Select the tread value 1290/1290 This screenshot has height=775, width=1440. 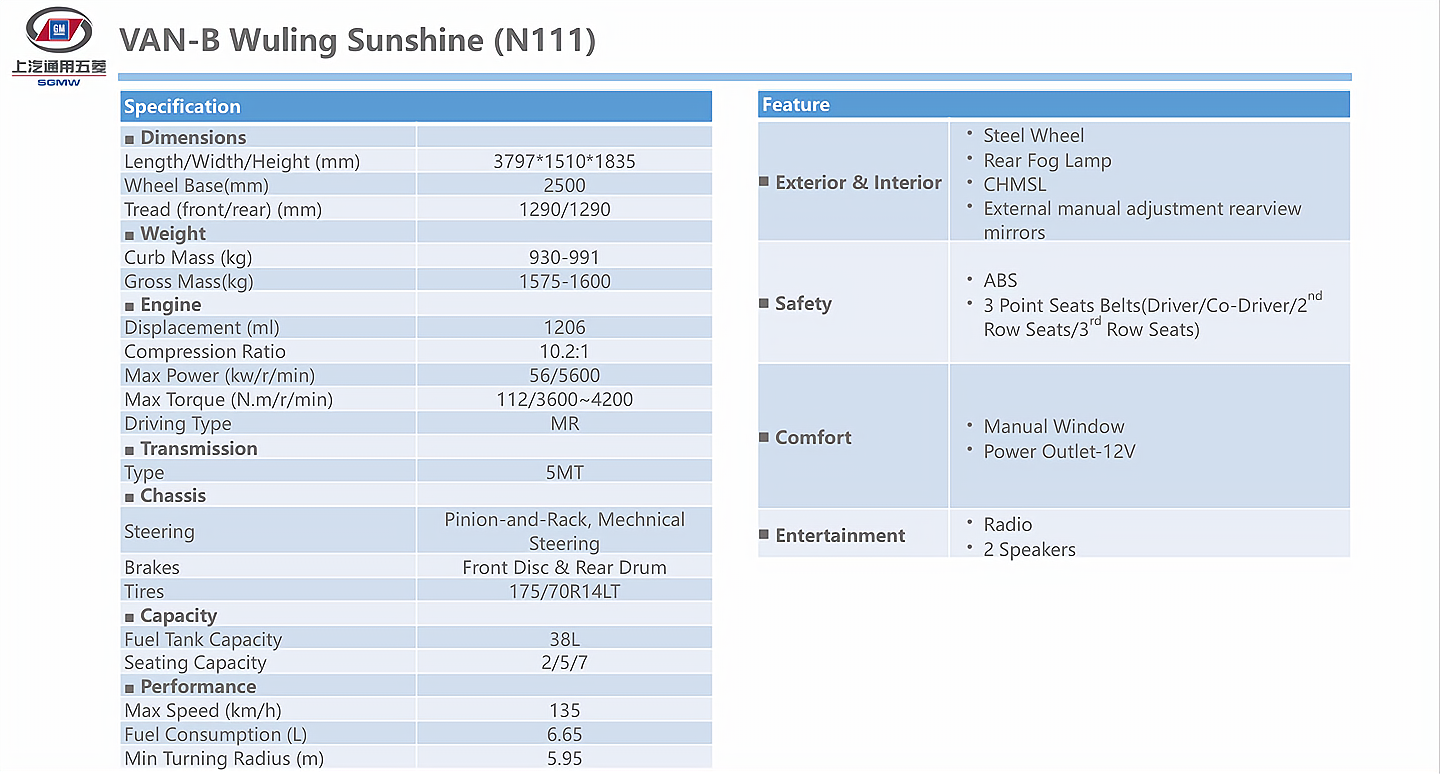click(565, 209)
